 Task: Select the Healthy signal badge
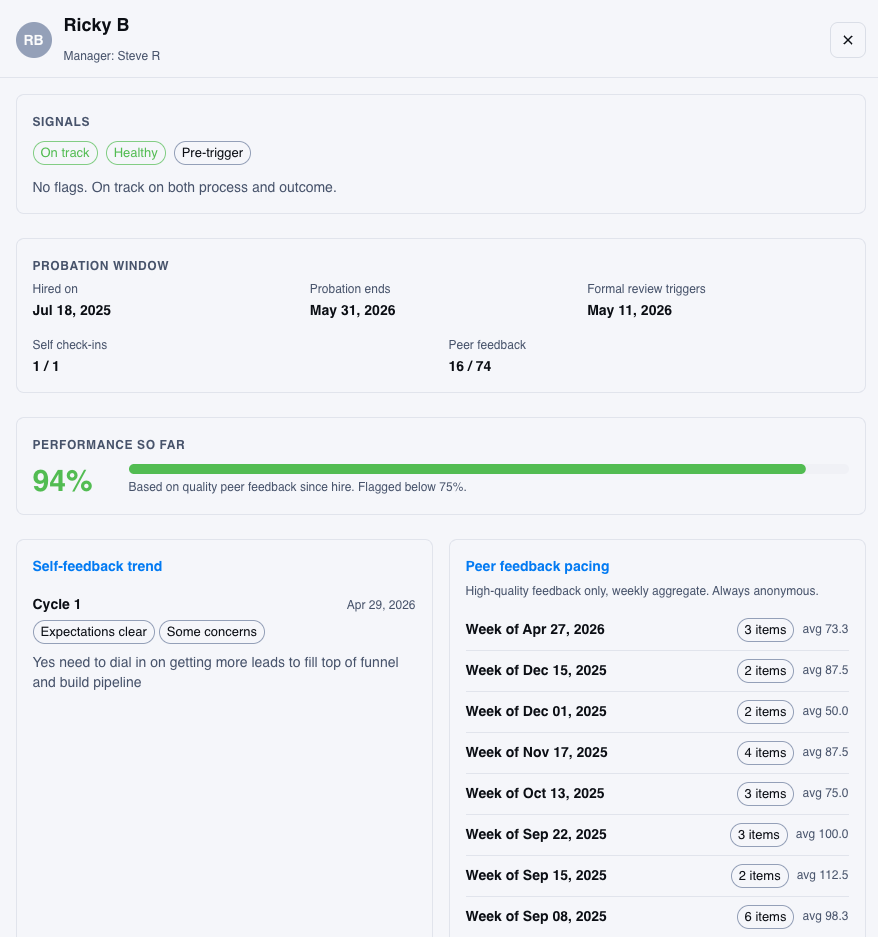pos(136,153)
